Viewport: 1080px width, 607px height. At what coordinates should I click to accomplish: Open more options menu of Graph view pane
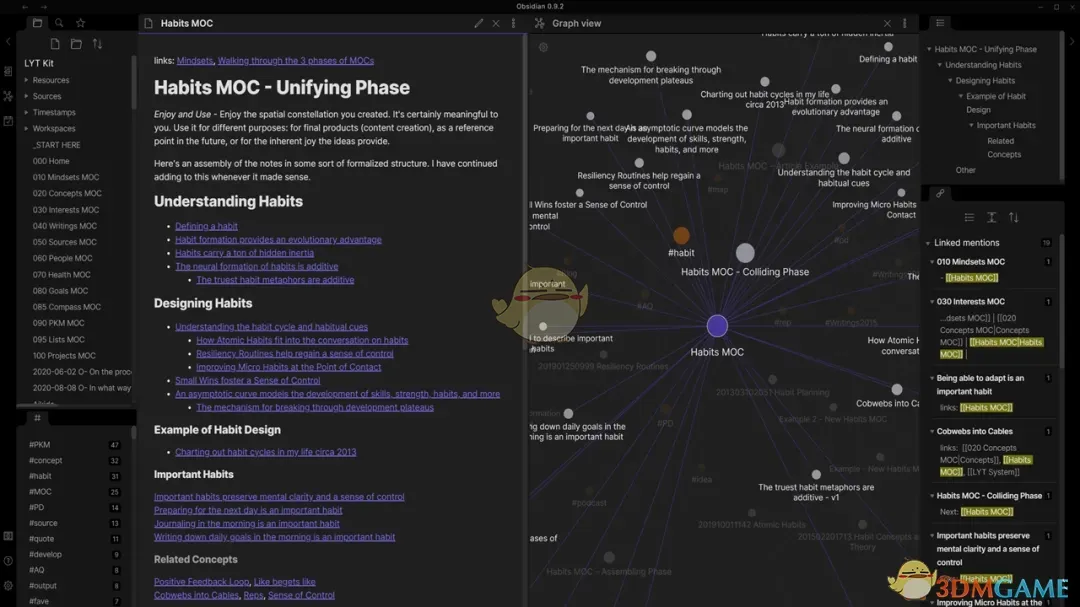[x=905, y=23]
